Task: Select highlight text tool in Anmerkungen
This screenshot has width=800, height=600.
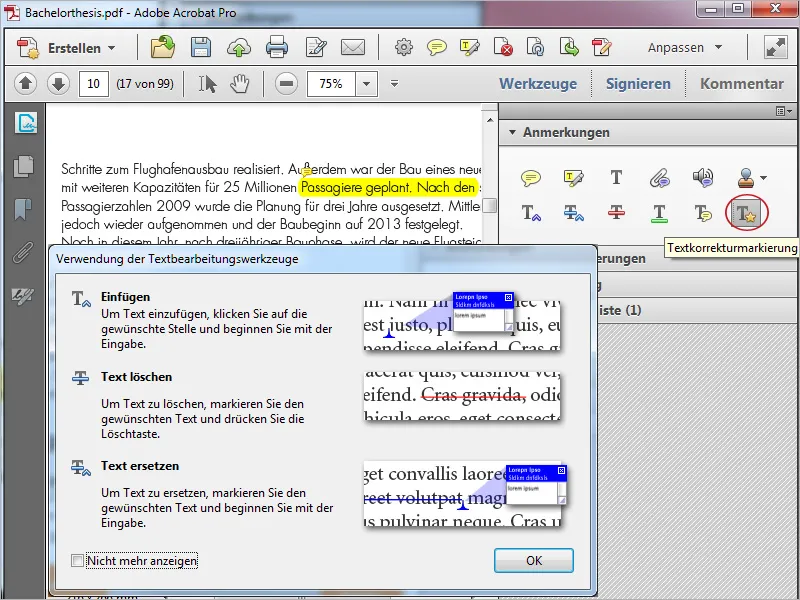Action: coord(573,178)
